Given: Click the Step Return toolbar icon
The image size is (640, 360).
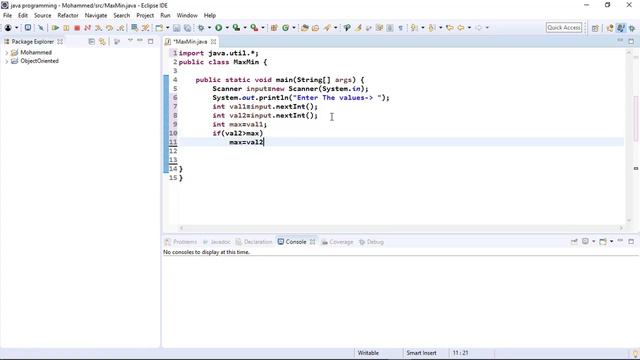Looking at the screenshot, I should coord(120,28).
